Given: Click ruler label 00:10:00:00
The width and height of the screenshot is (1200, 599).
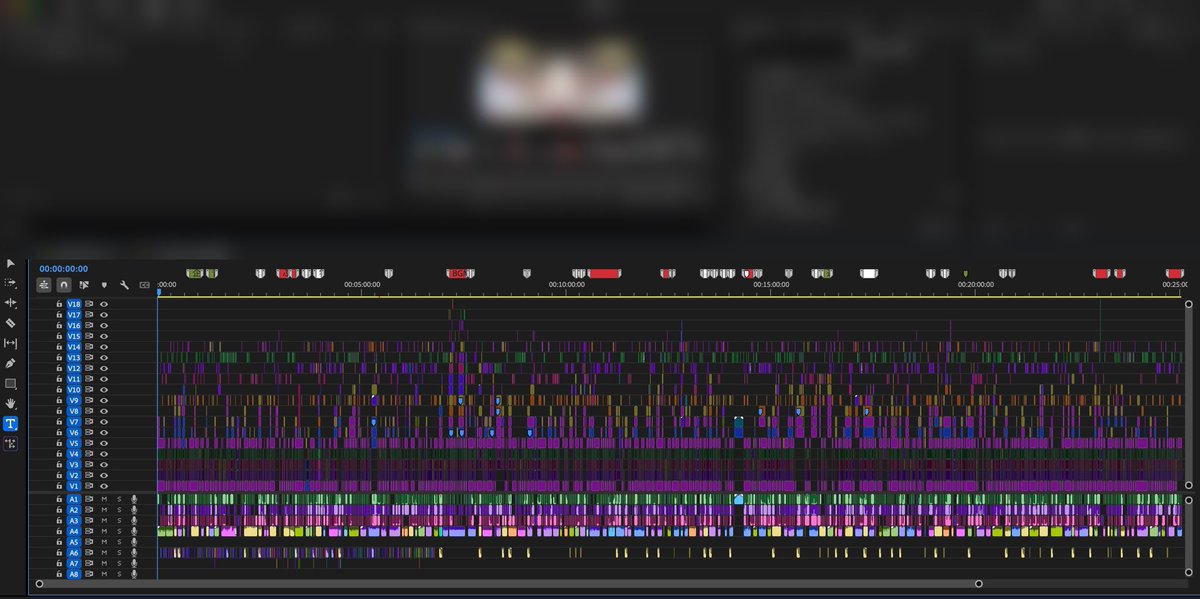Looking at the screenshot, I should [x=567, y=284].
